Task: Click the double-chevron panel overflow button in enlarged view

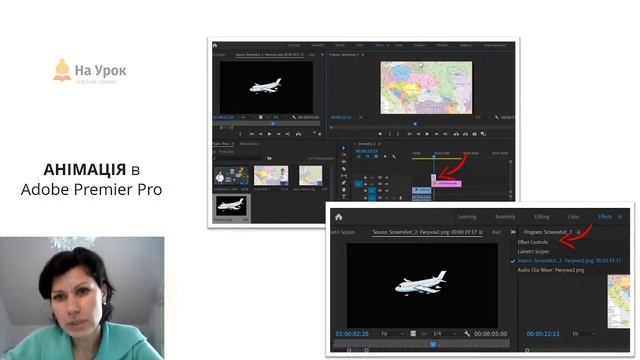Action: pyautogui.click(x=513, y=232)
